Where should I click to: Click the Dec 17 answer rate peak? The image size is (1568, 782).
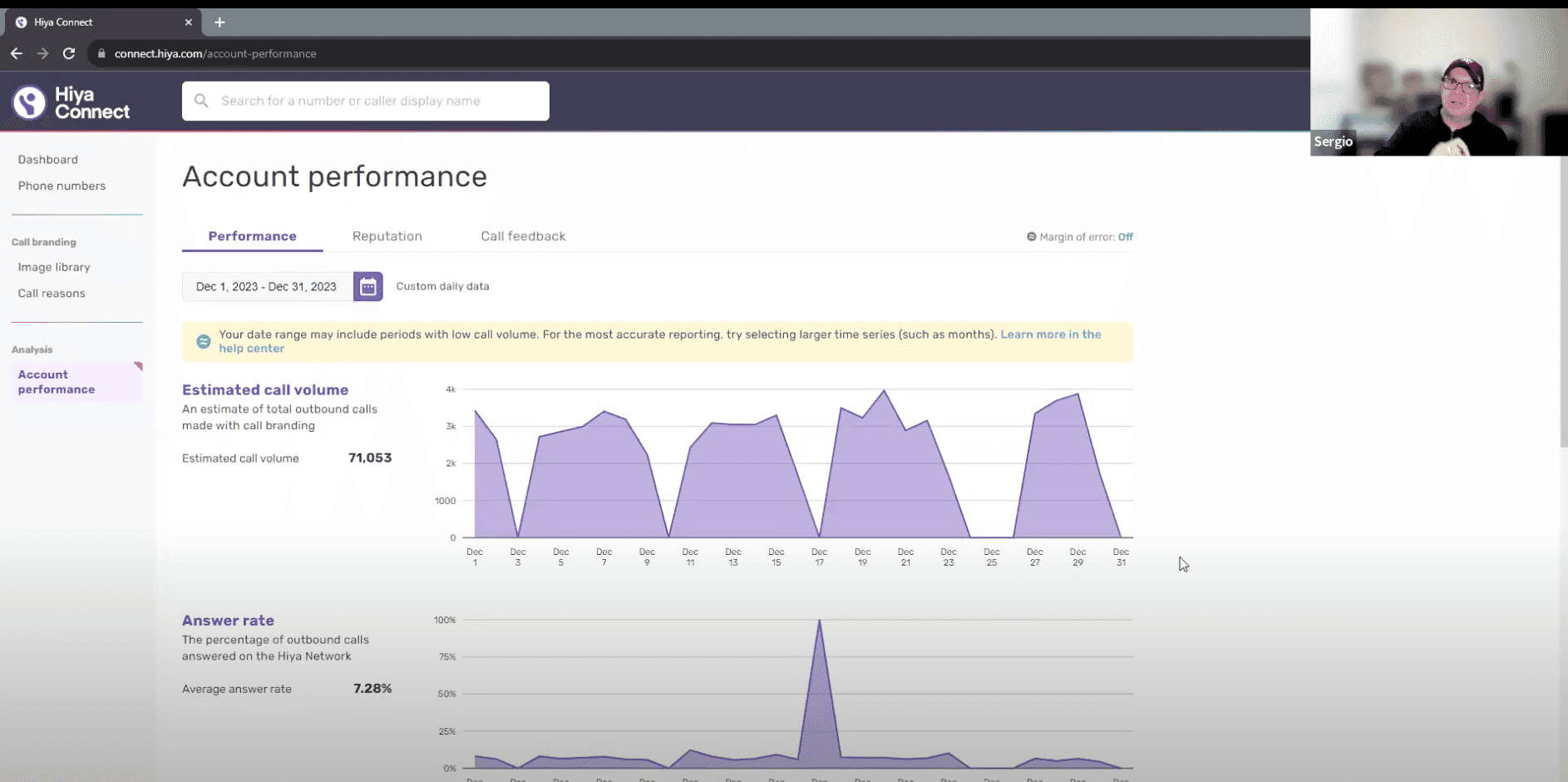click(x=820, y=621)
